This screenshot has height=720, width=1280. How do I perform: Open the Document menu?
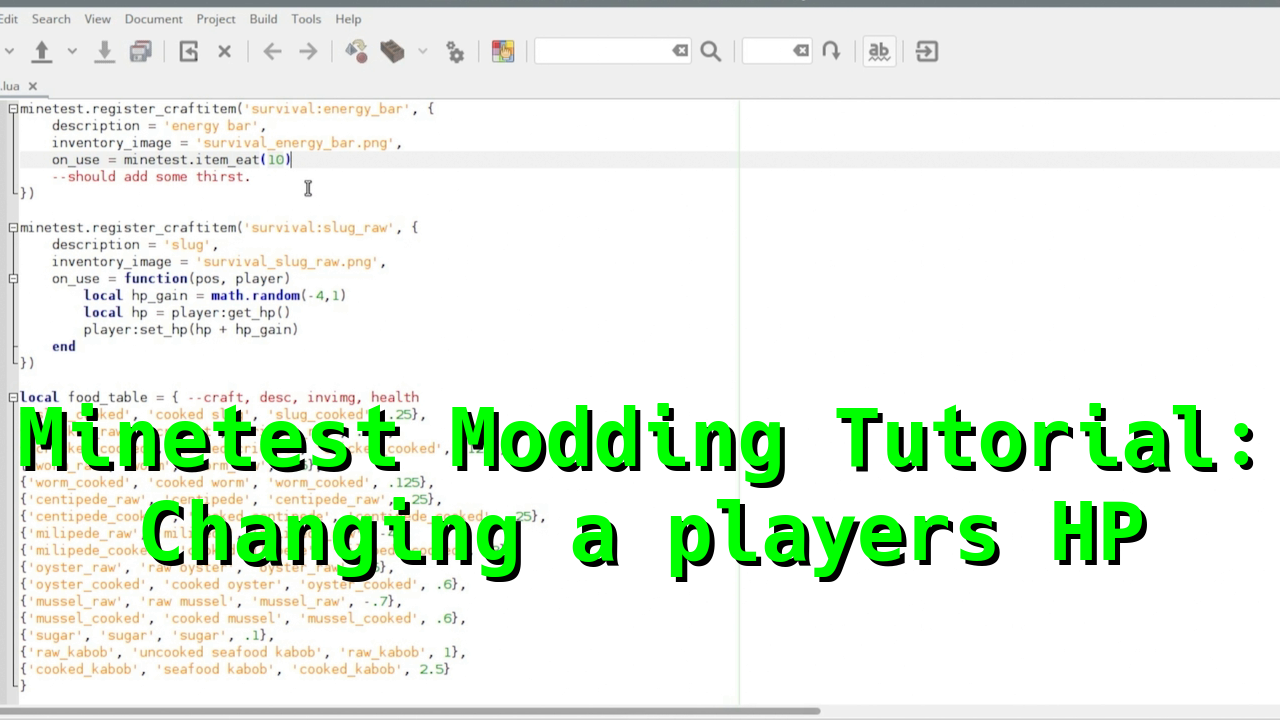coord(153,19)
